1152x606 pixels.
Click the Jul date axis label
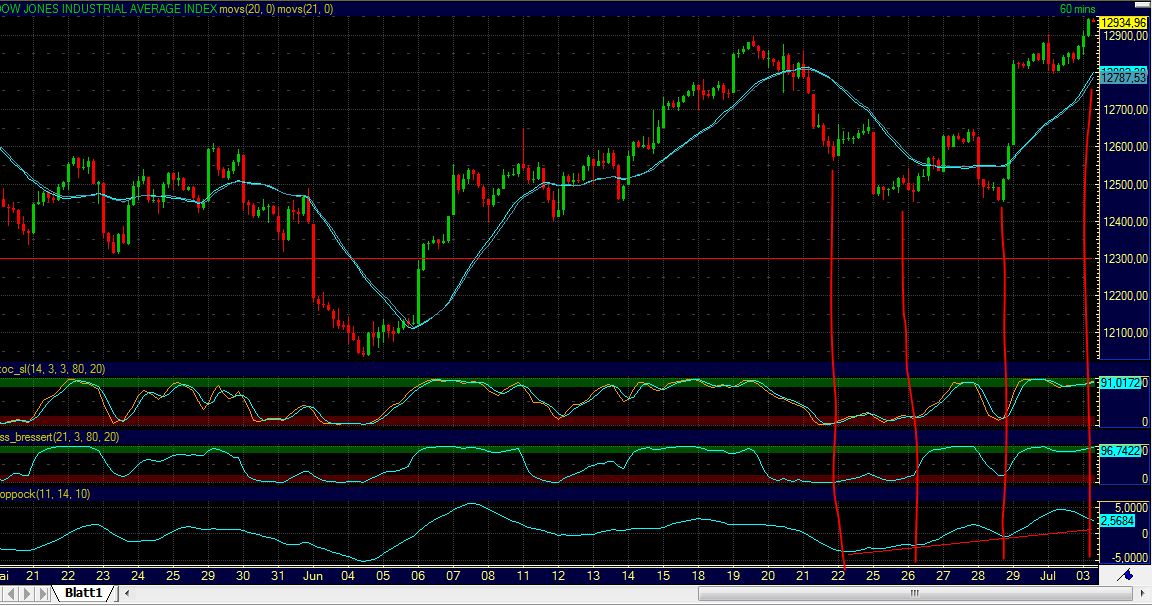pos(1048,576)
